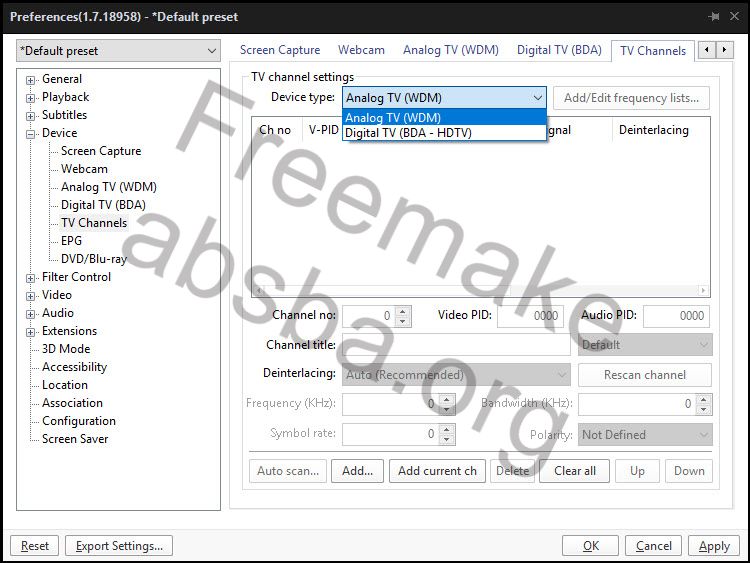Switch to the Screen Capture tab

(280, 50)
